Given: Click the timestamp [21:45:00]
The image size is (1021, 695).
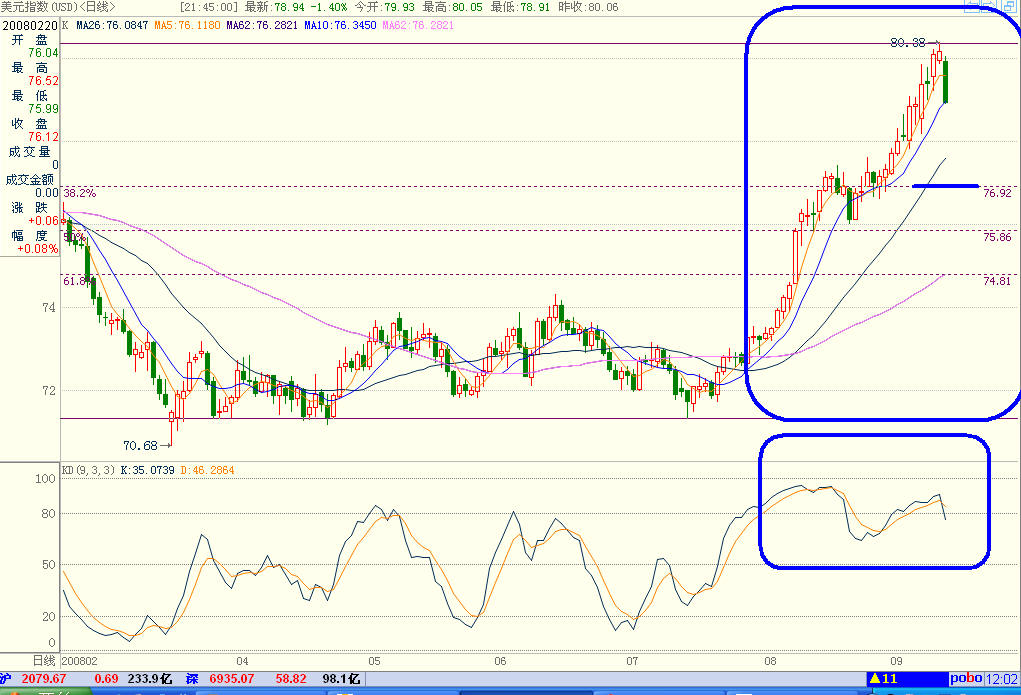Looking at the screenshot, I should 209,7.
